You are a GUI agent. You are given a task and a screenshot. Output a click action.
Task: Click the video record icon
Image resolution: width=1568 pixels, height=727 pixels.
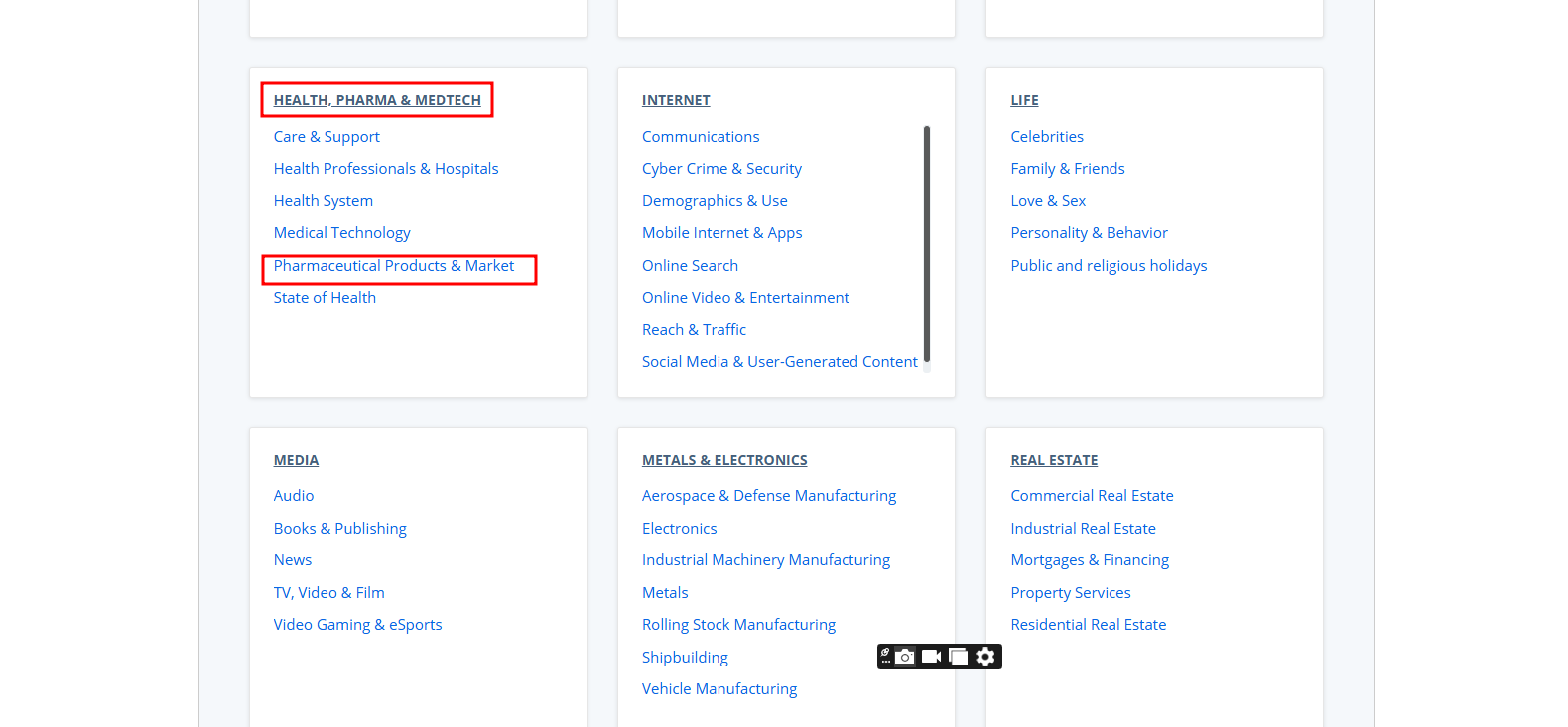pos(931,657)
